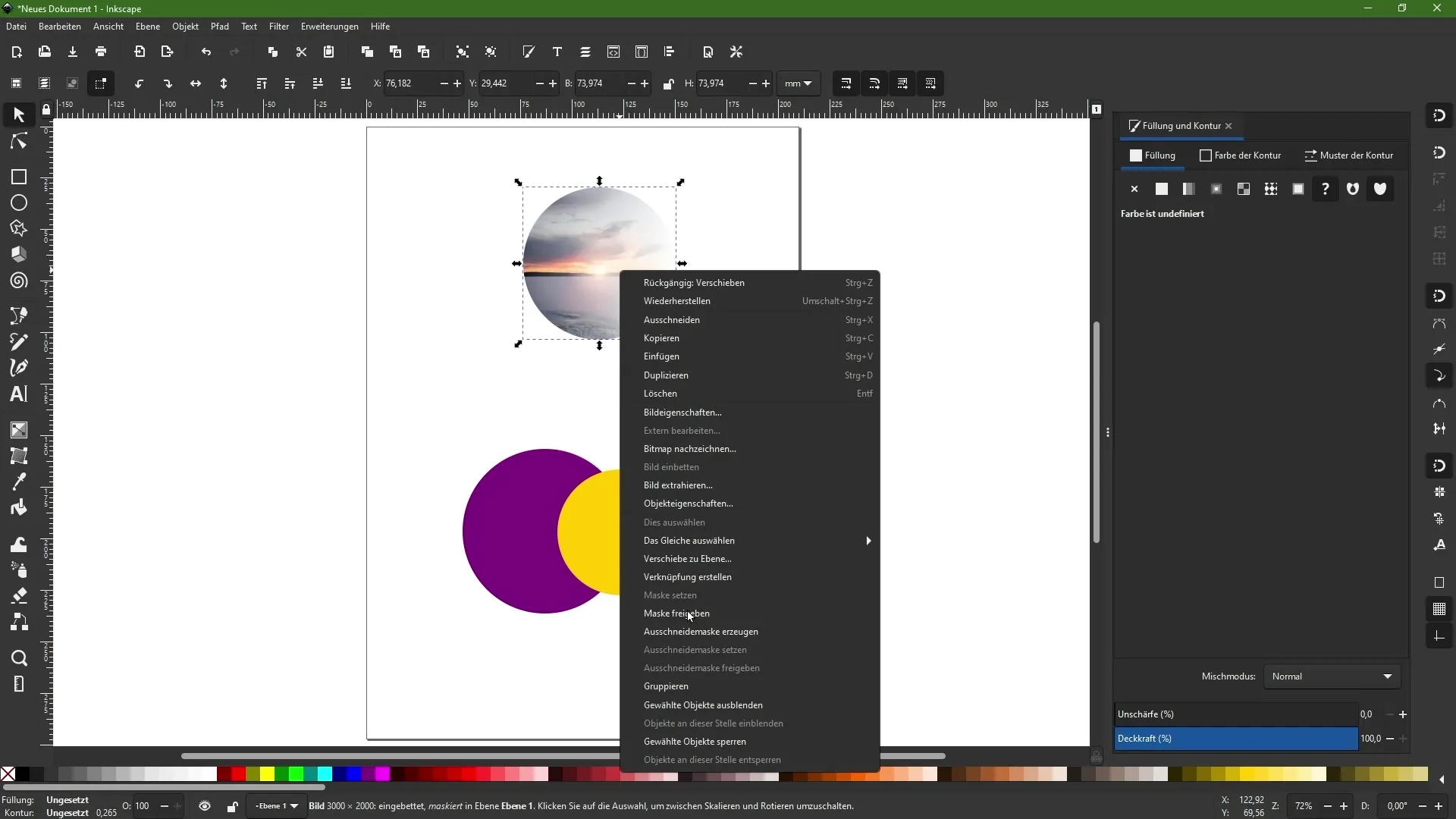
Task: Drag Deckkraft percentage slider
Action: (1236, 738)
